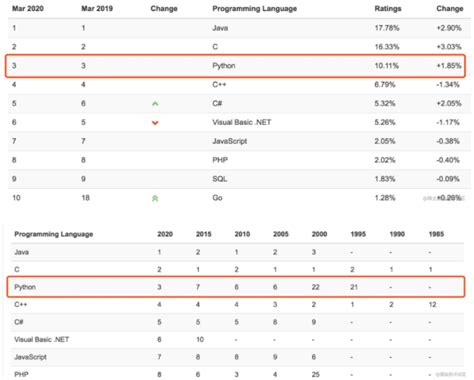Click the Ratings column header

click(x=388, y=9)
